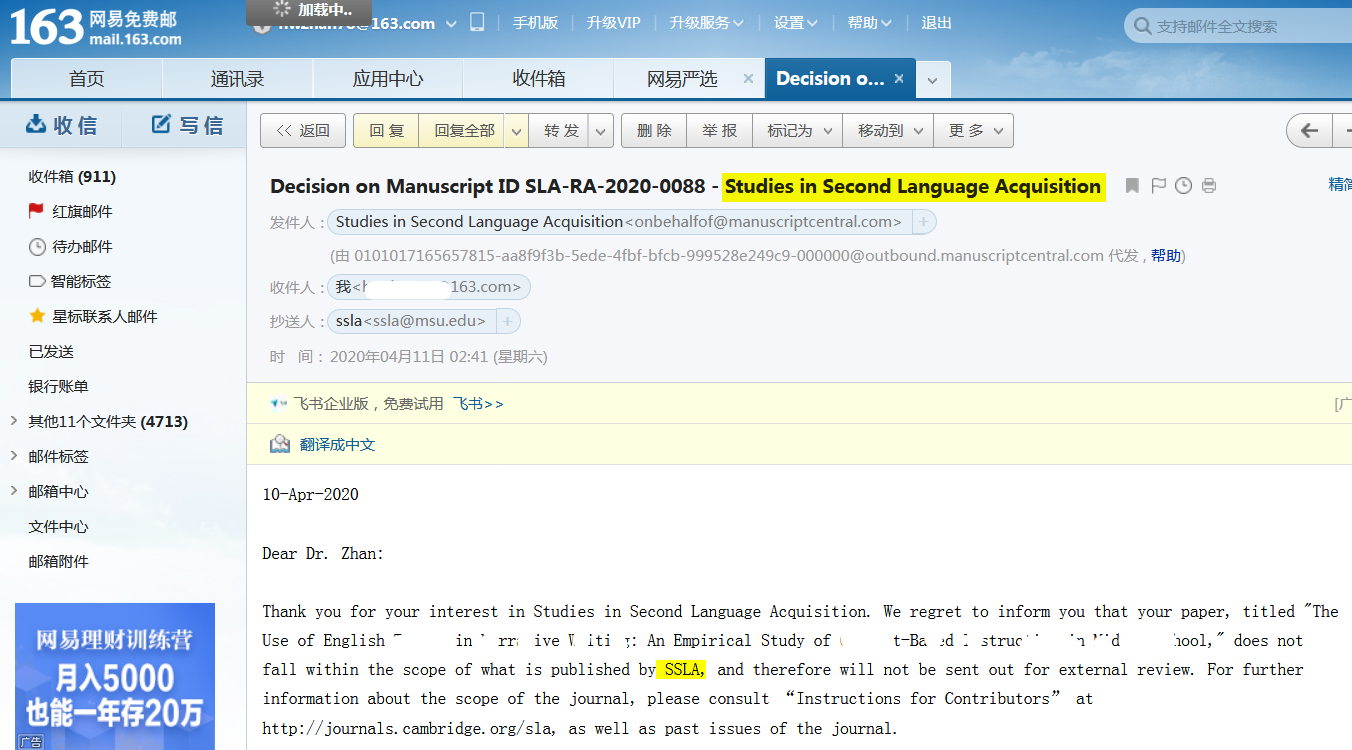The width and height of the screenshot is (1352, 750).
Task: Go to previous email arrow button
Action: coord(1309,130)
